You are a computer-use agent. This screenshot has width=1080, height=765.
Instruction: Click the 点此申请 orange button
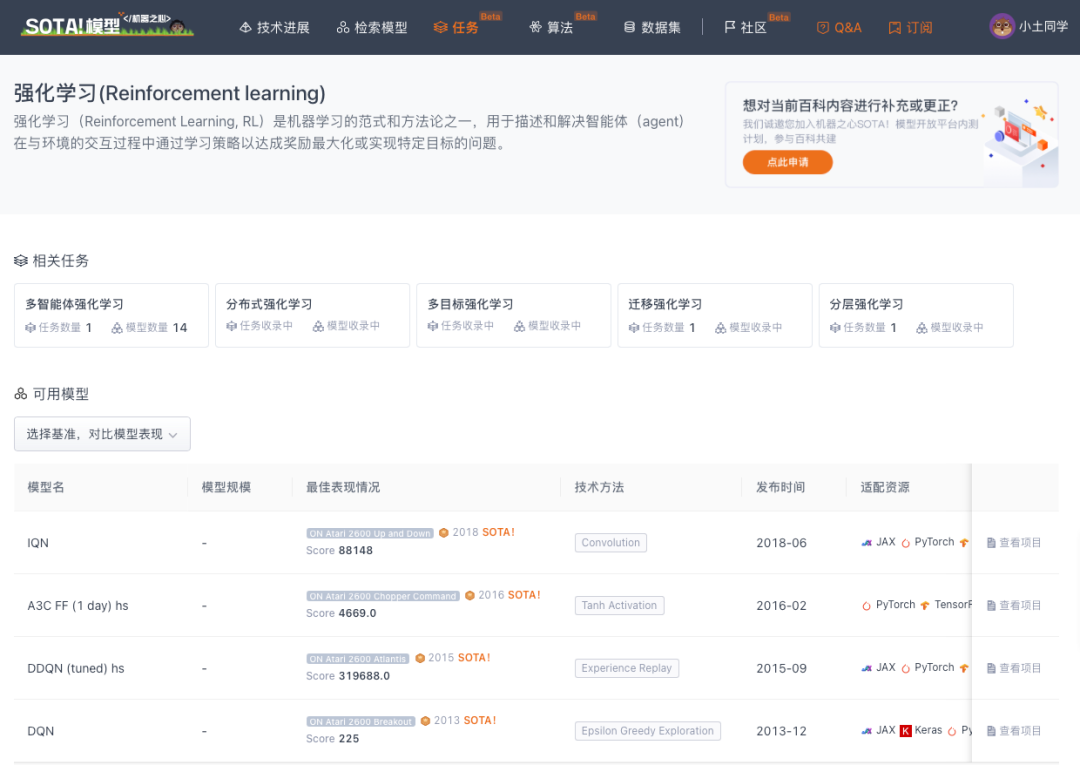pos(787,163)
